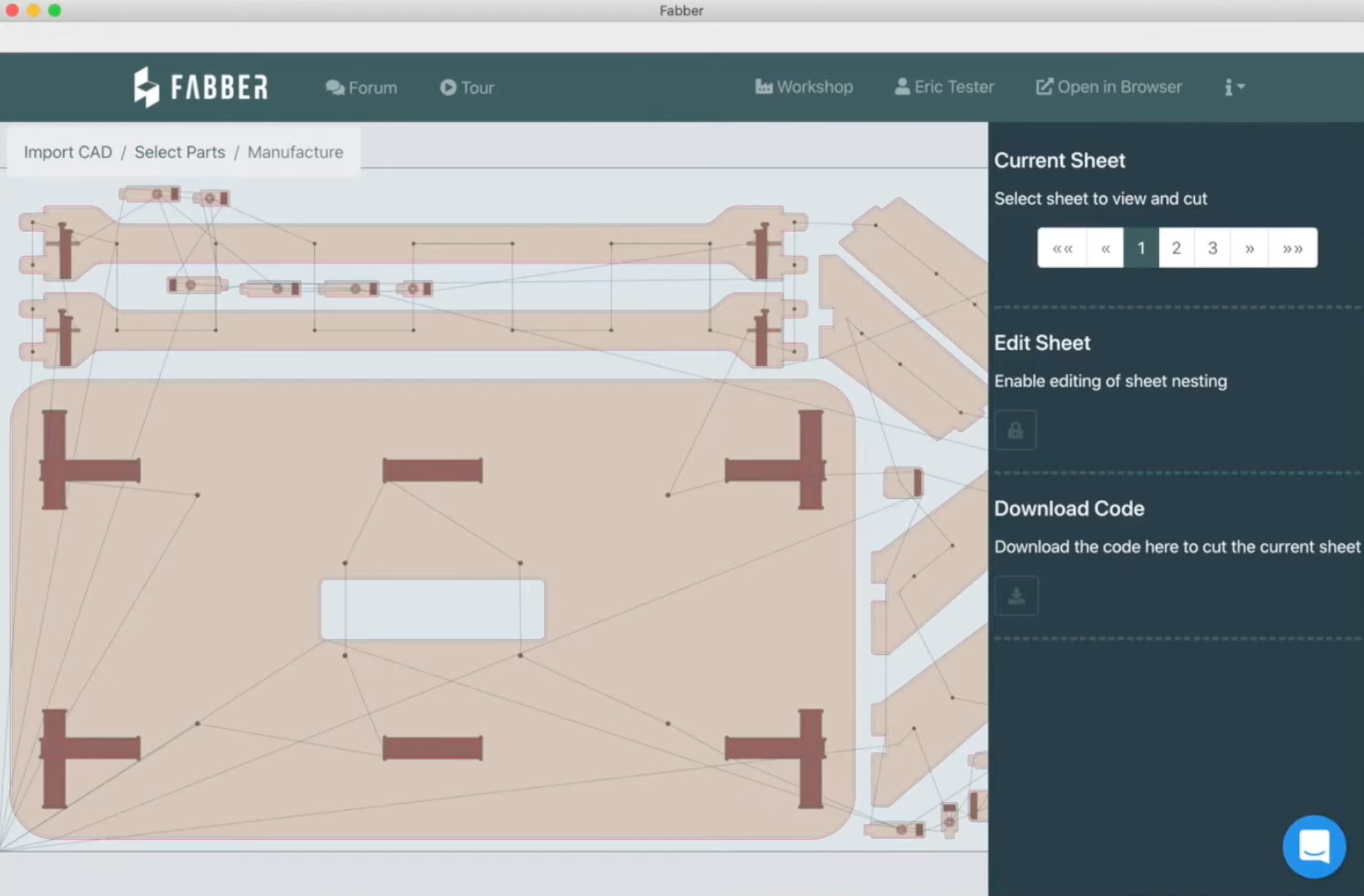
Task: Select the Manufacture breadcrumb
Action: pos(295,152)
